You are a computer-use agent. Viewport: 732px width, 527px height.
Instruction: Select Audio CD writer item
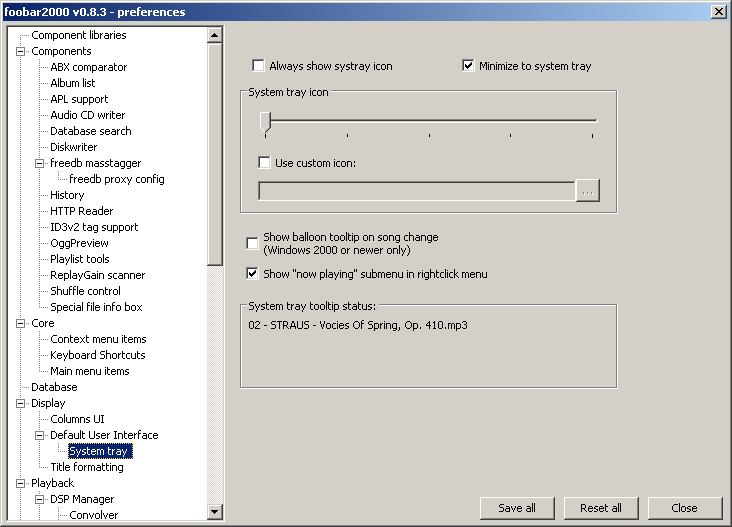(x=88, y=115)
